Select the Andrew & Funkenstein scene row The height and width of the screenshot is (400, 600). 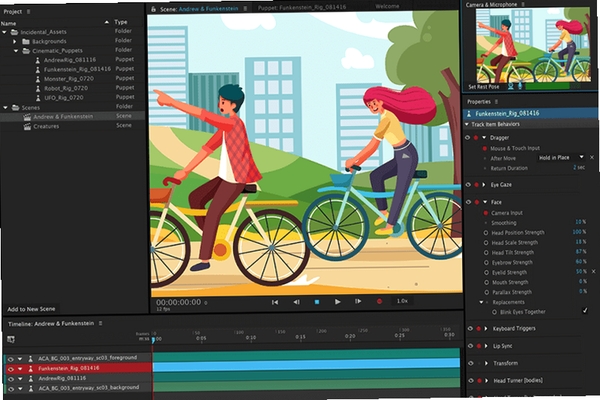click(x=73, y=116)
